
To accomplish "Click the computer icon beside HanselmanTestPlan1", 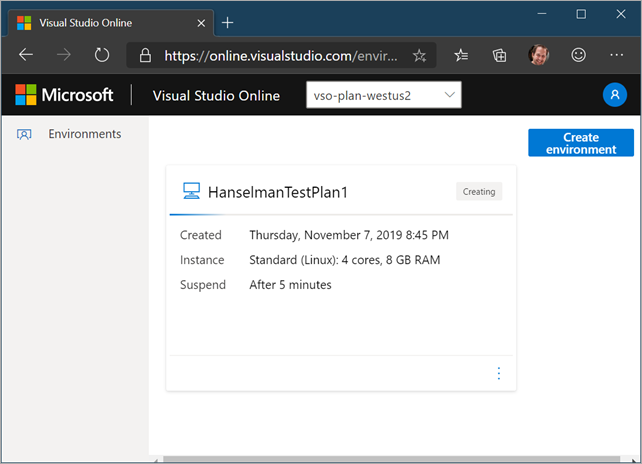I will (191, 191).
